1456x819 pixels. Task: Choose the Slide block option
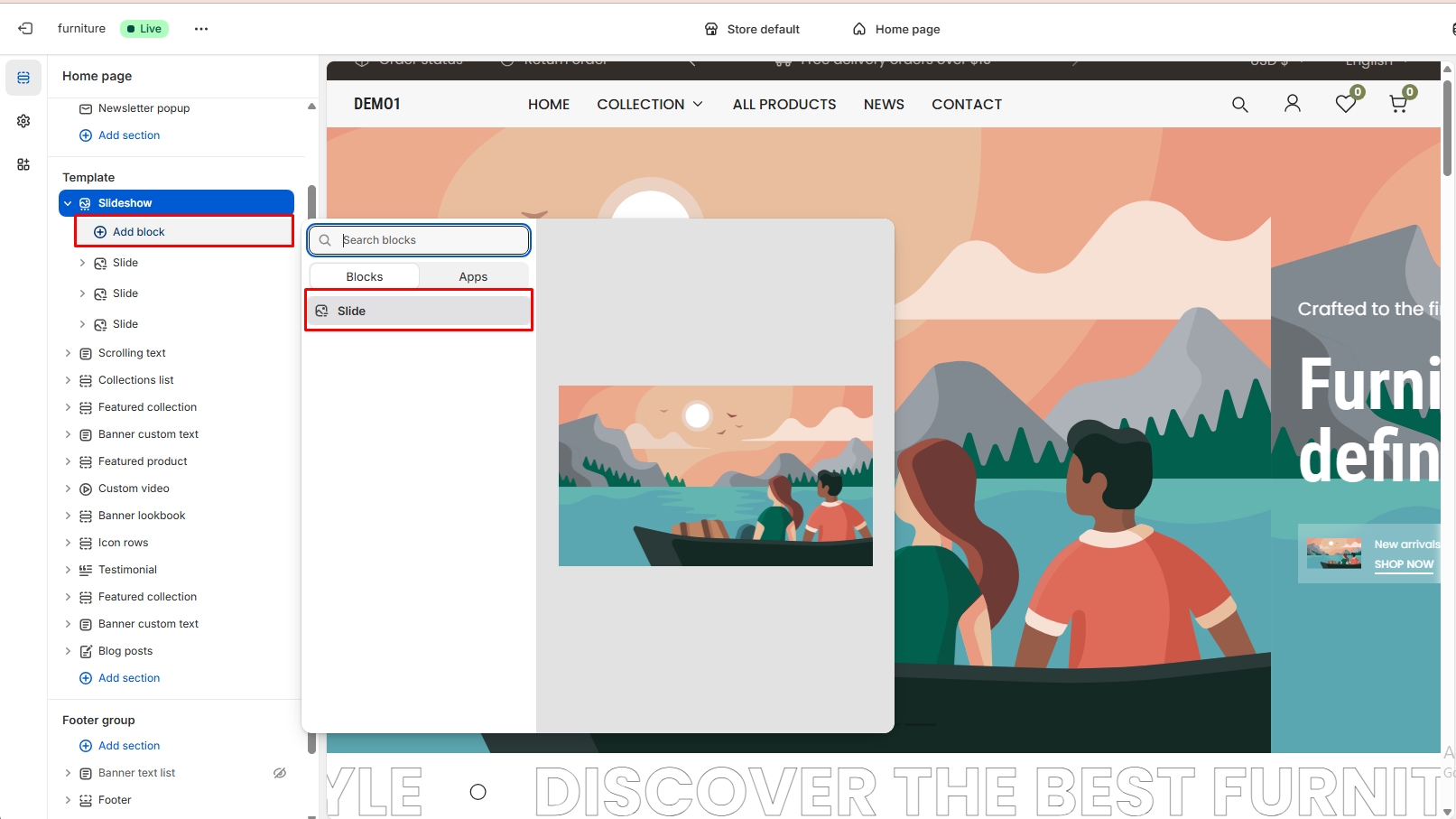pyautogui.click(x=419, y=311)
